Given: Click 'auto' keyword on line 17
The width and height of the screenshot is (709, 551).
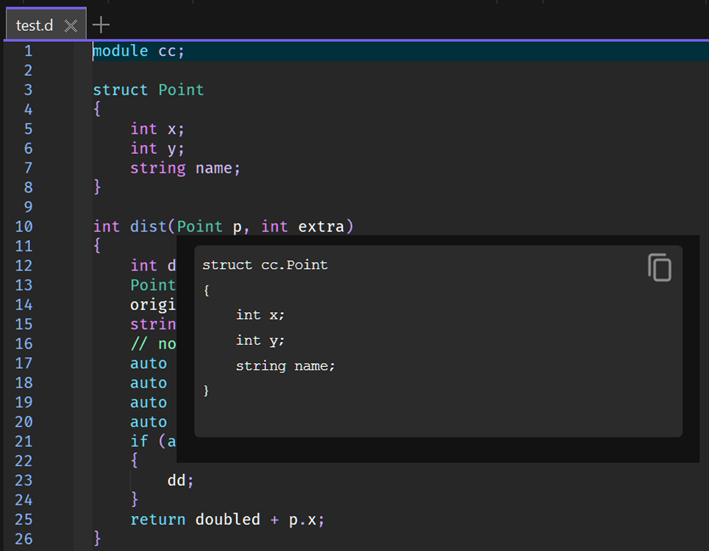Looking at the screenshot, I should (148, 363).
